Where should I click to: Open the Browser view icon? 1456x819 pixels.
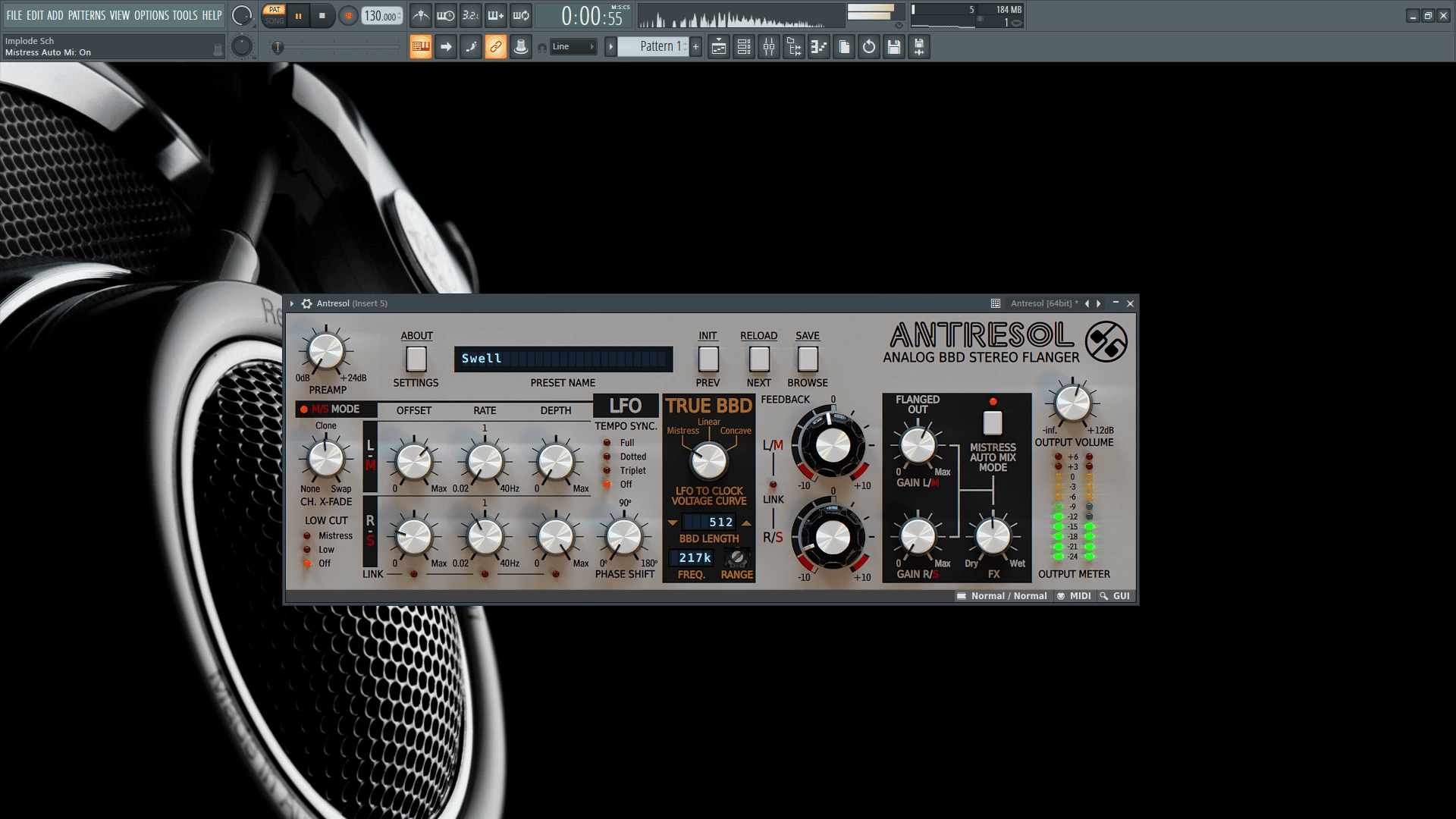[x=794, y=47]
